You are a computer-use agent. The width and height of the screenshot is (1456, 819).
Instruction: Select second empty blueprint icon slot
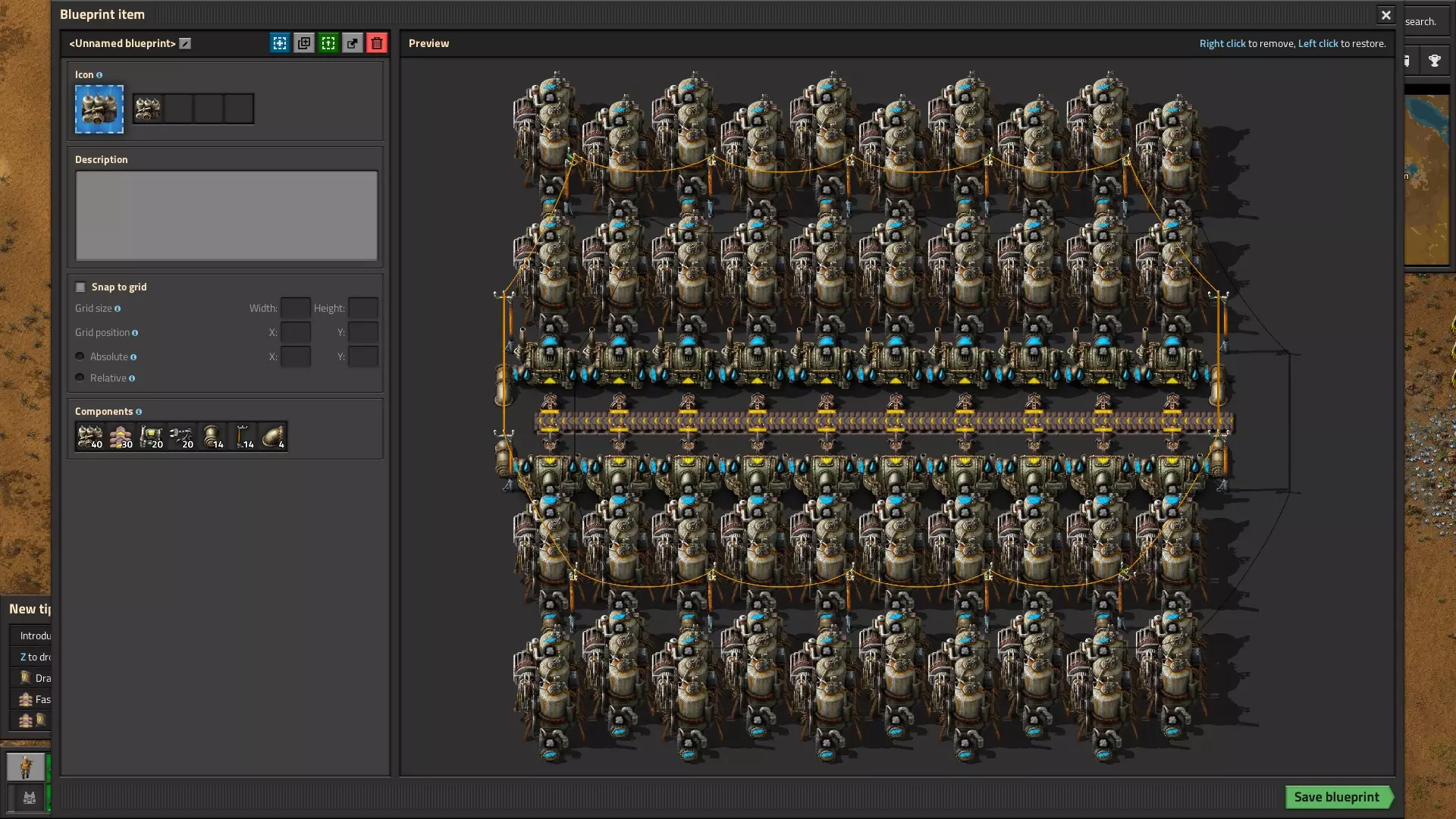pos(209,109)
